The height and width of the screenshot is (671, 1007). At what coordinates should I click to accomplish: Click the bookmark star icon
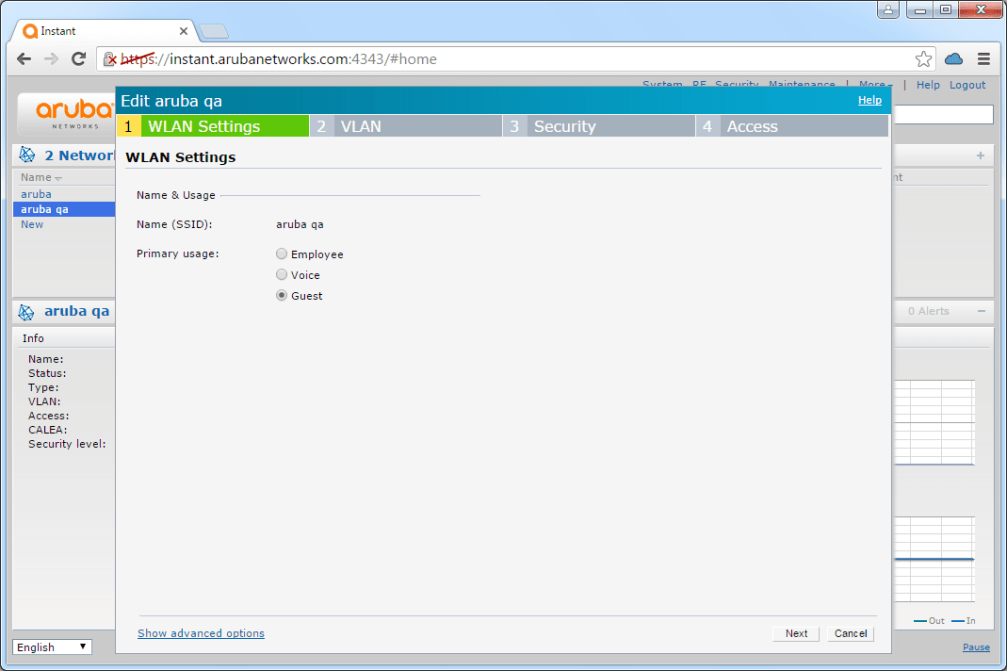(x=923, y=59)
